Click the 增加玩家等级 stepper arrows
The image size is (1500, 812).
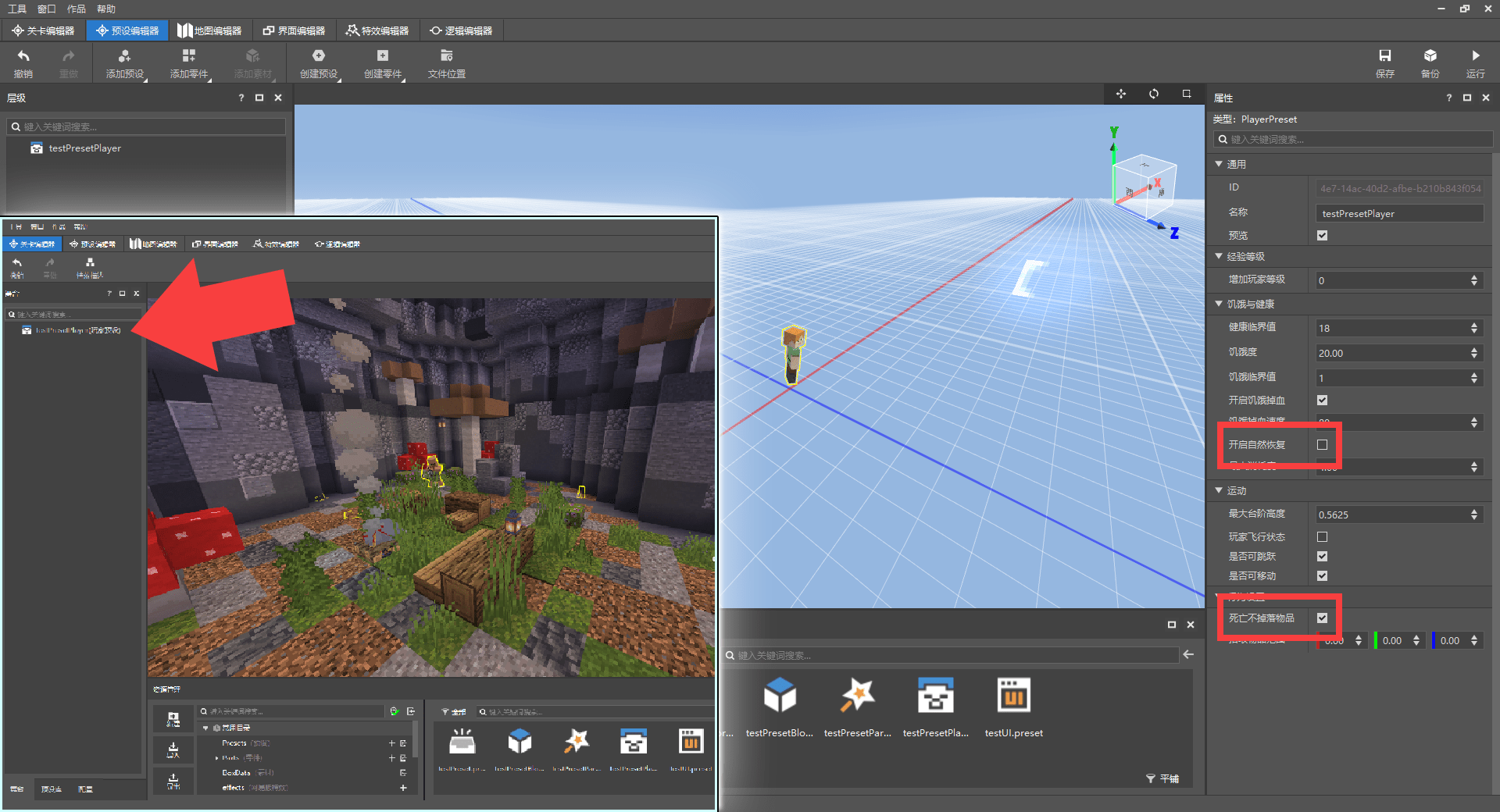tap(1474, 280)
